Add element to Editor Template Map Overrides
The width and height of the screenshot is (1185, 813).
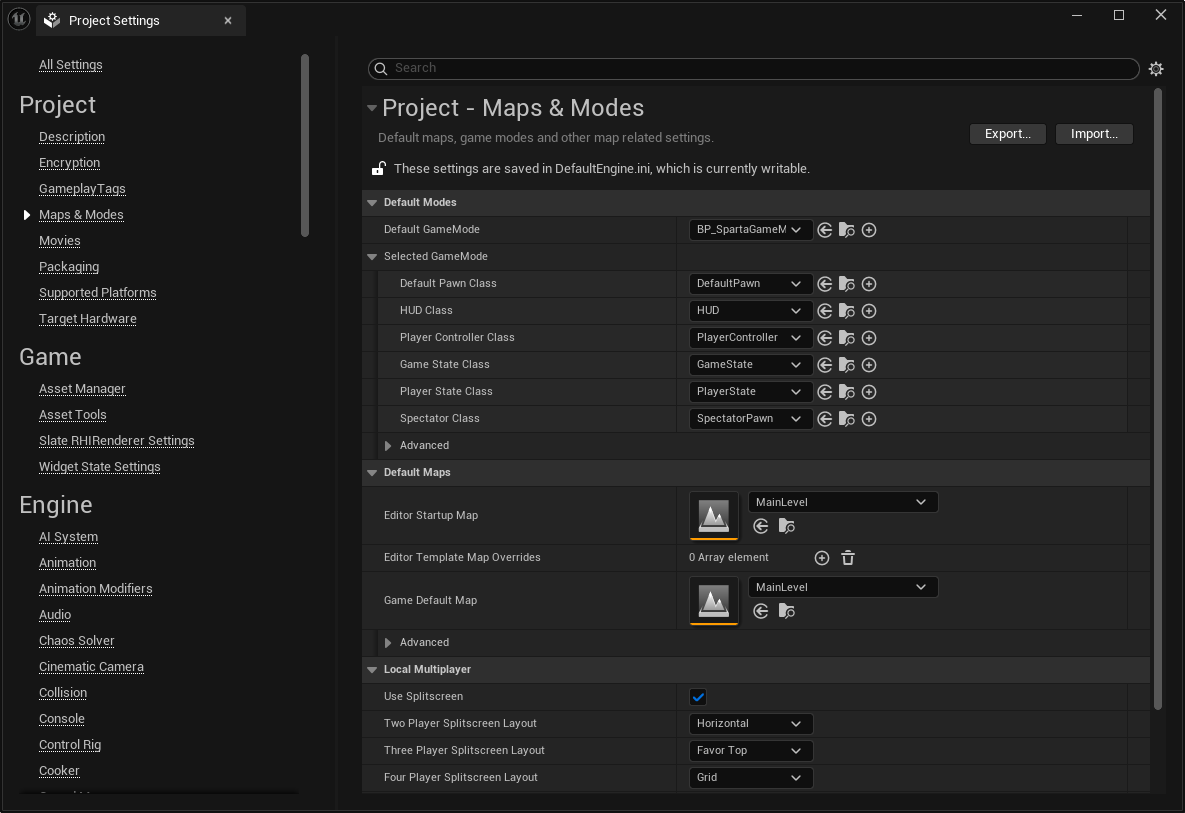(x=822, y=558)
